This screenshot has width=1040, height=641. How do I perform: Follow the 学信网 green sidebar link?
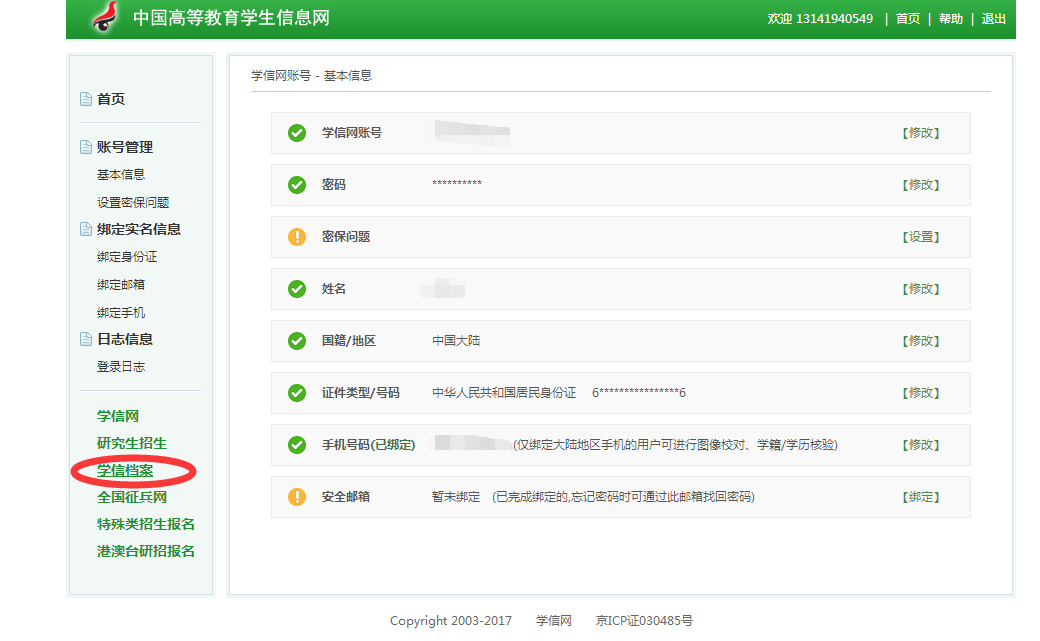[118, 416]
